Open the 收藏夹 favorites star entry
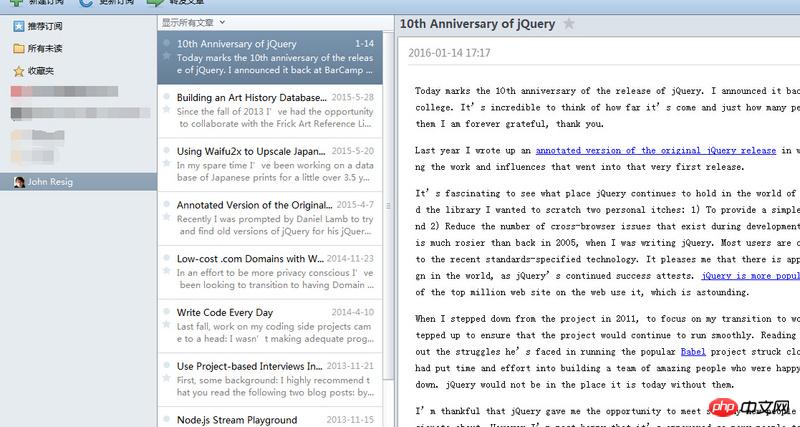 34,71
